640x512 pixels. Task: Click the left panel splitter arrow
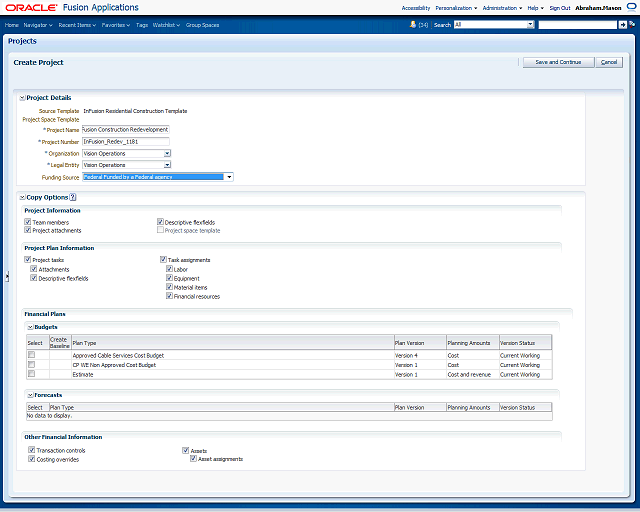click(6, 277)
